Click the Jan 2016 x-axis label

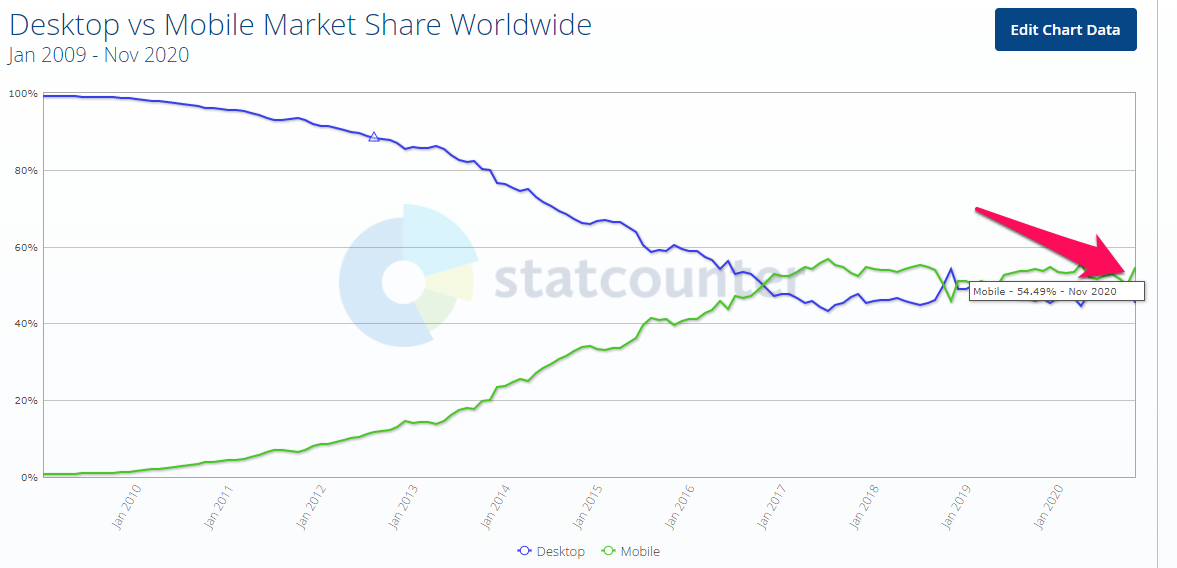[x=678, y=506]
